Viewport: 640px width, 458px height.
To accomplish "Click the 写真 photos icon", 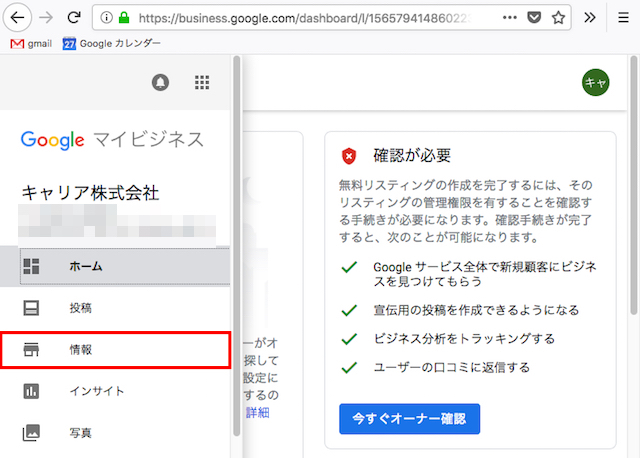I will [x=31, y=433].
